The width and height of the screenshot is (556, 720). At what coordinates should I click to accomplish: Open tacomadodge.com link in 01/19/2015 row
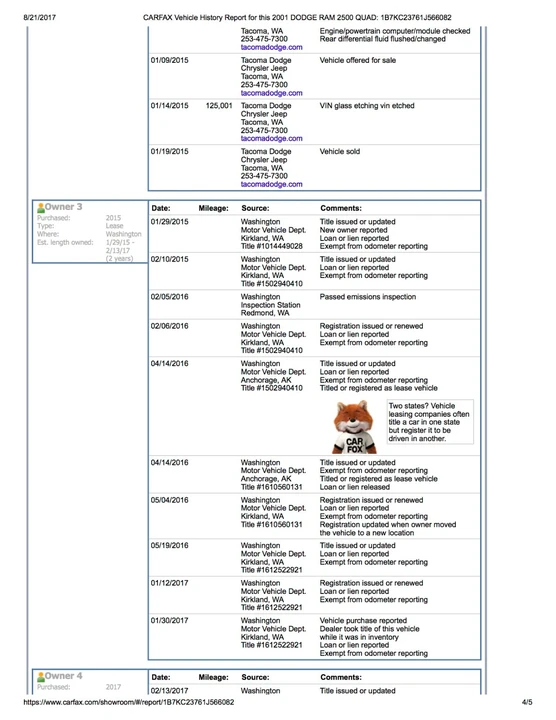pos(271,184)
